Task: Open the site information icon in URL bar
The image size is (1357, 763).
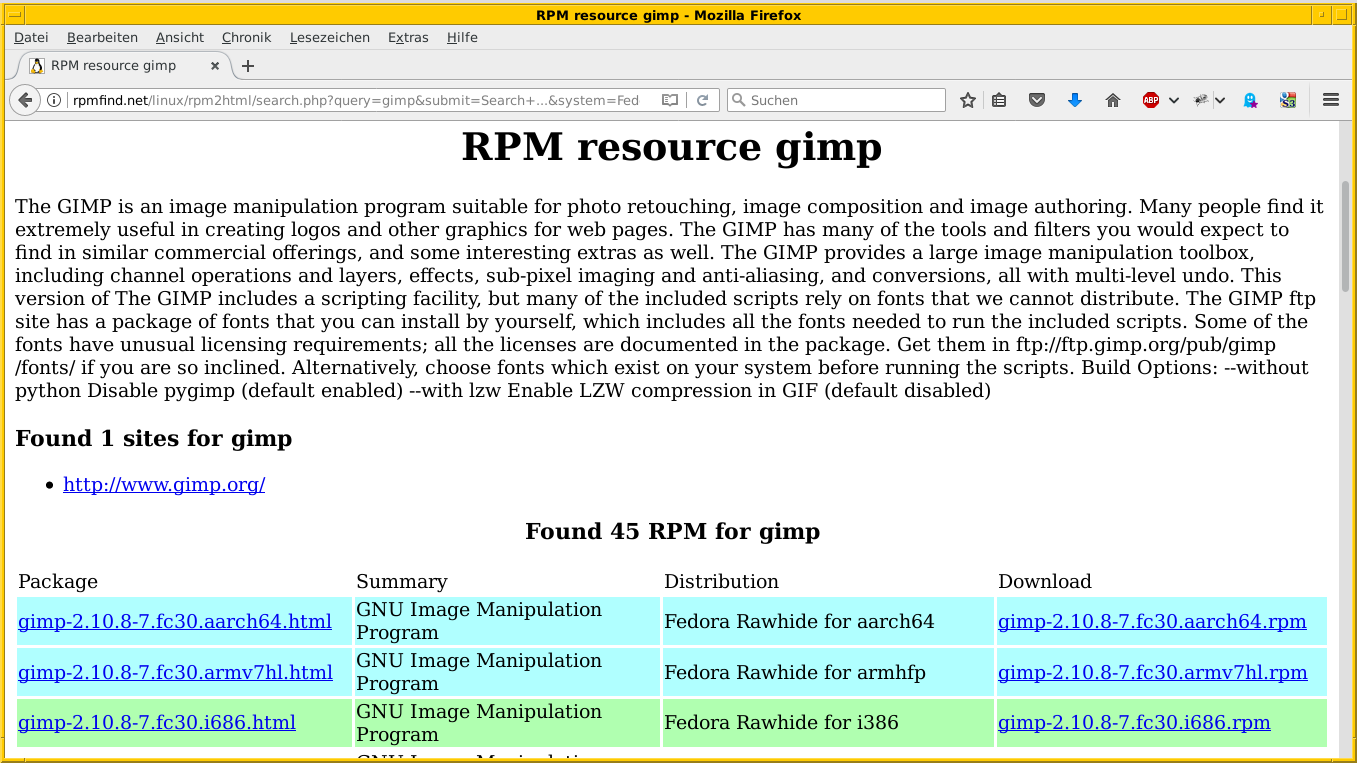Action: (x=54, y=100)
